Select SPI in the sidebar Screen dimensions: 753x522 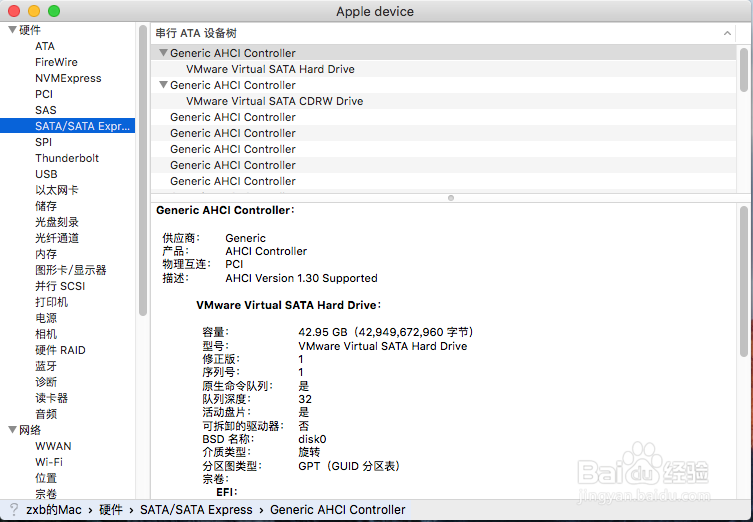[x=43, y=142]
